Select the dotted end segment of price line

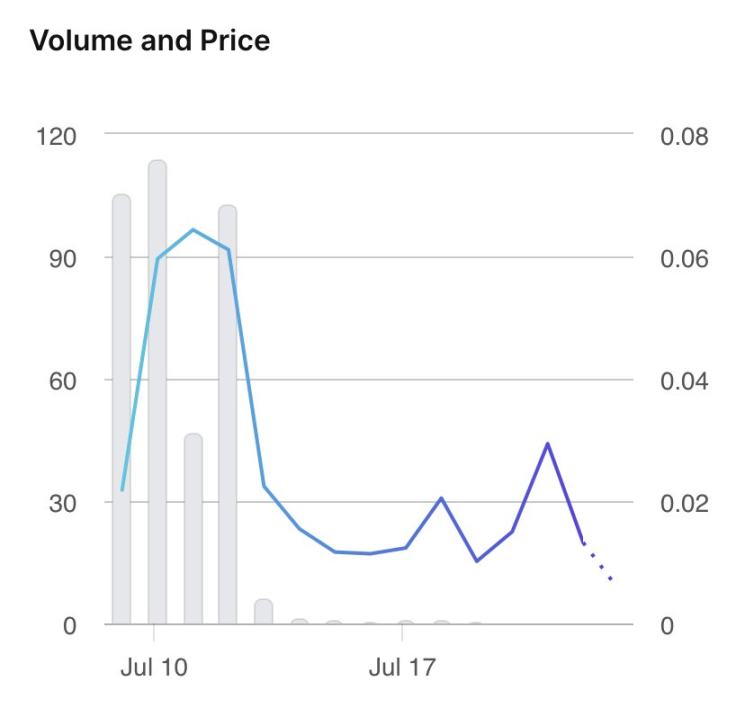pos(597,562)
